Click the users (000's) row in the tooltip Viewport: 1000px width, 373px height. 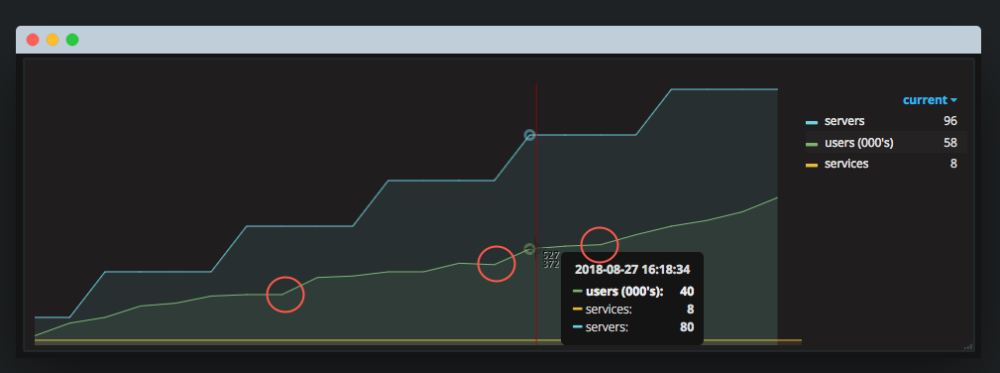[633, 291]
